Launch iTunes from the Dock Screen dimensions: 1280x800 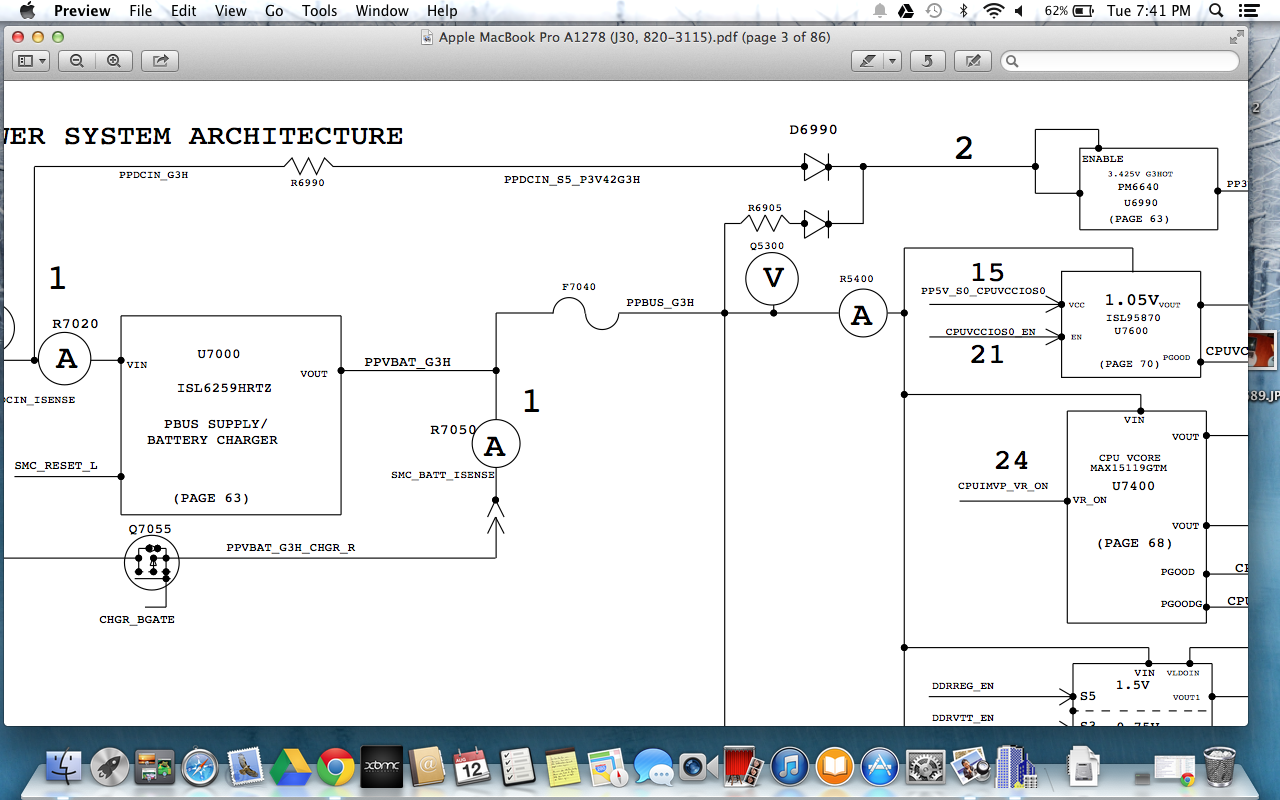click(x=790, y=768)
